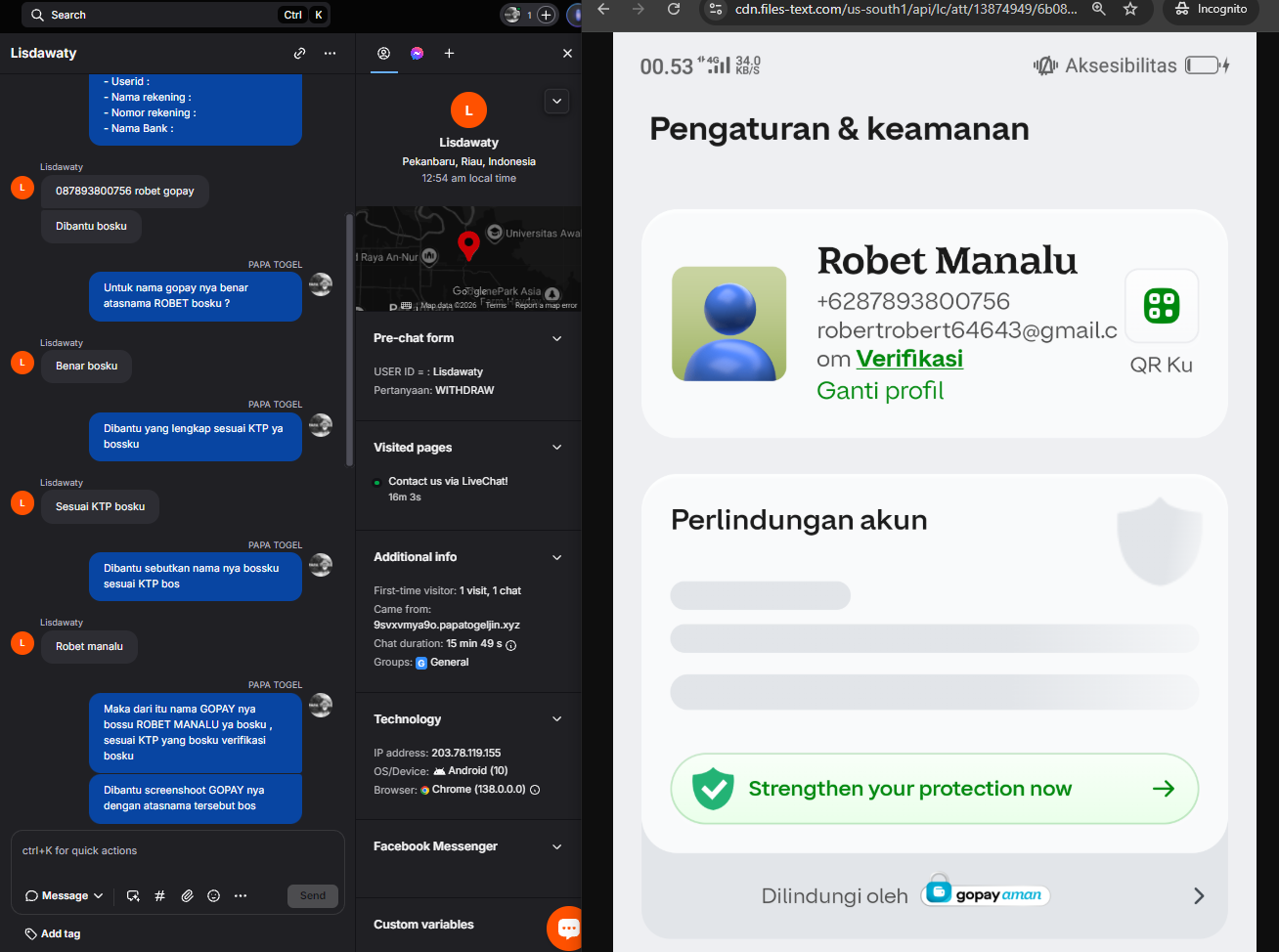Click Lisdawaty avatar beside 'Robet manalu' message

[22, 643]
